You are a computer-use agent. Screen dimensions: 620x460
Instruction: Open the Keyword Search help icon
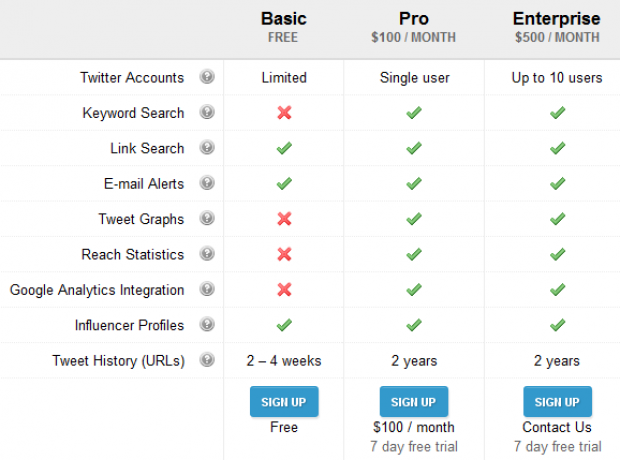click(207, 112)
